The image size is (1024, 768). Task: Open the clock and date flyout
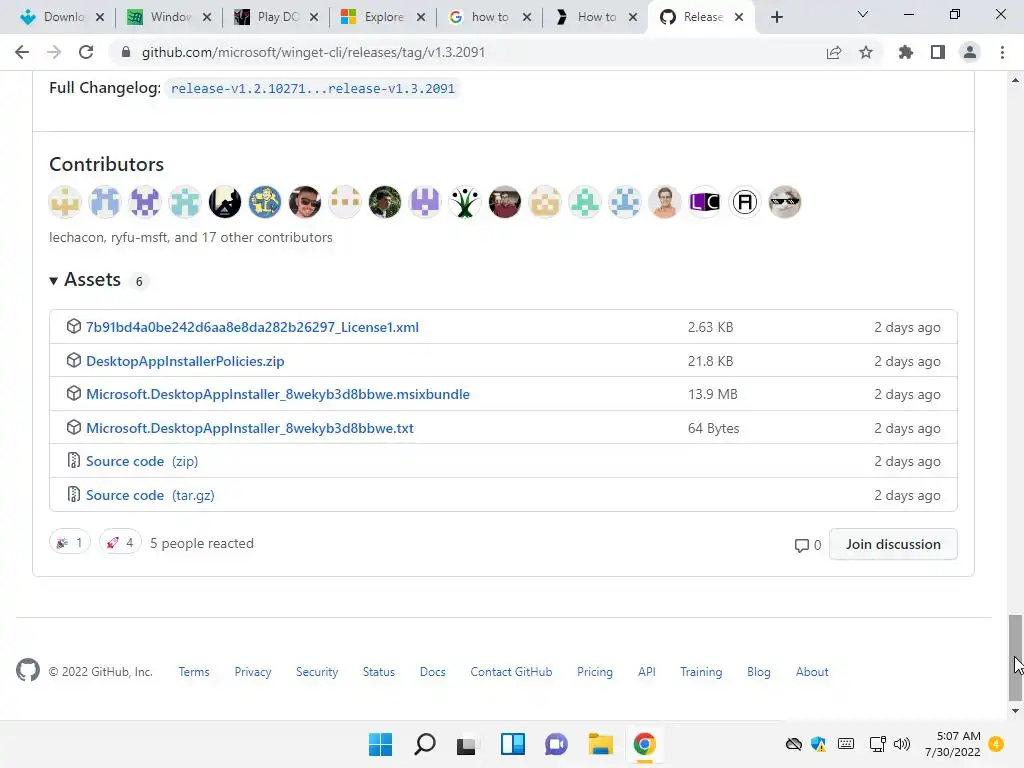pos(952,744)
